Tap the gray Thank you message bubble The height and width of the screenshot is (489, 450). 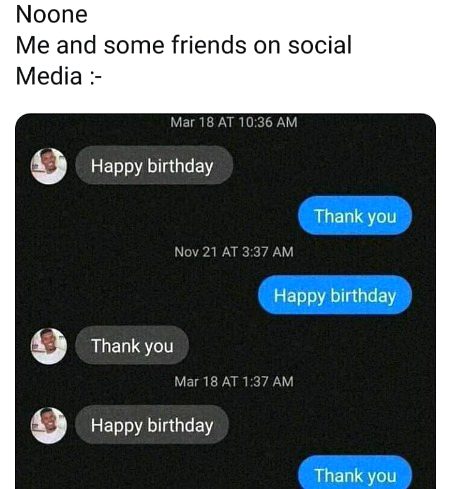[132, 345]
